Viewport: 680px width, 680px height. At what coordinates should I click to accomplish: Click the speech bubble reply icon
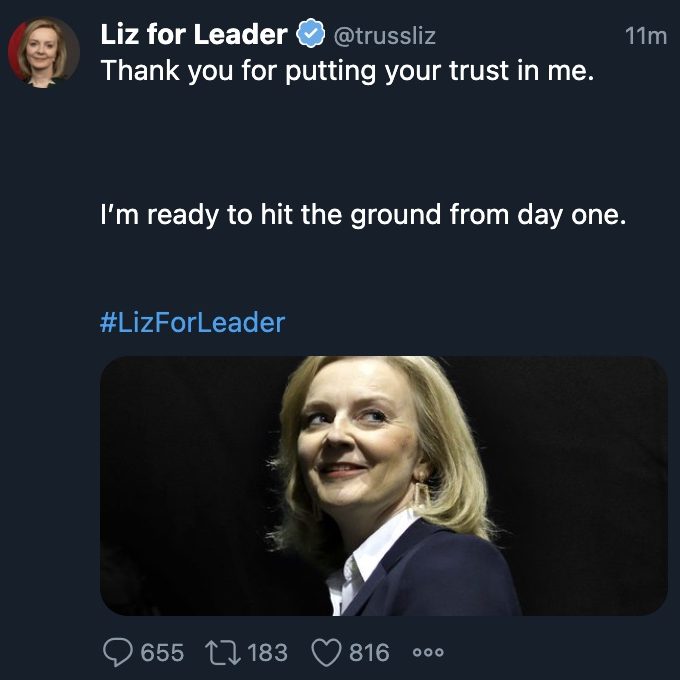coord(118,653)
